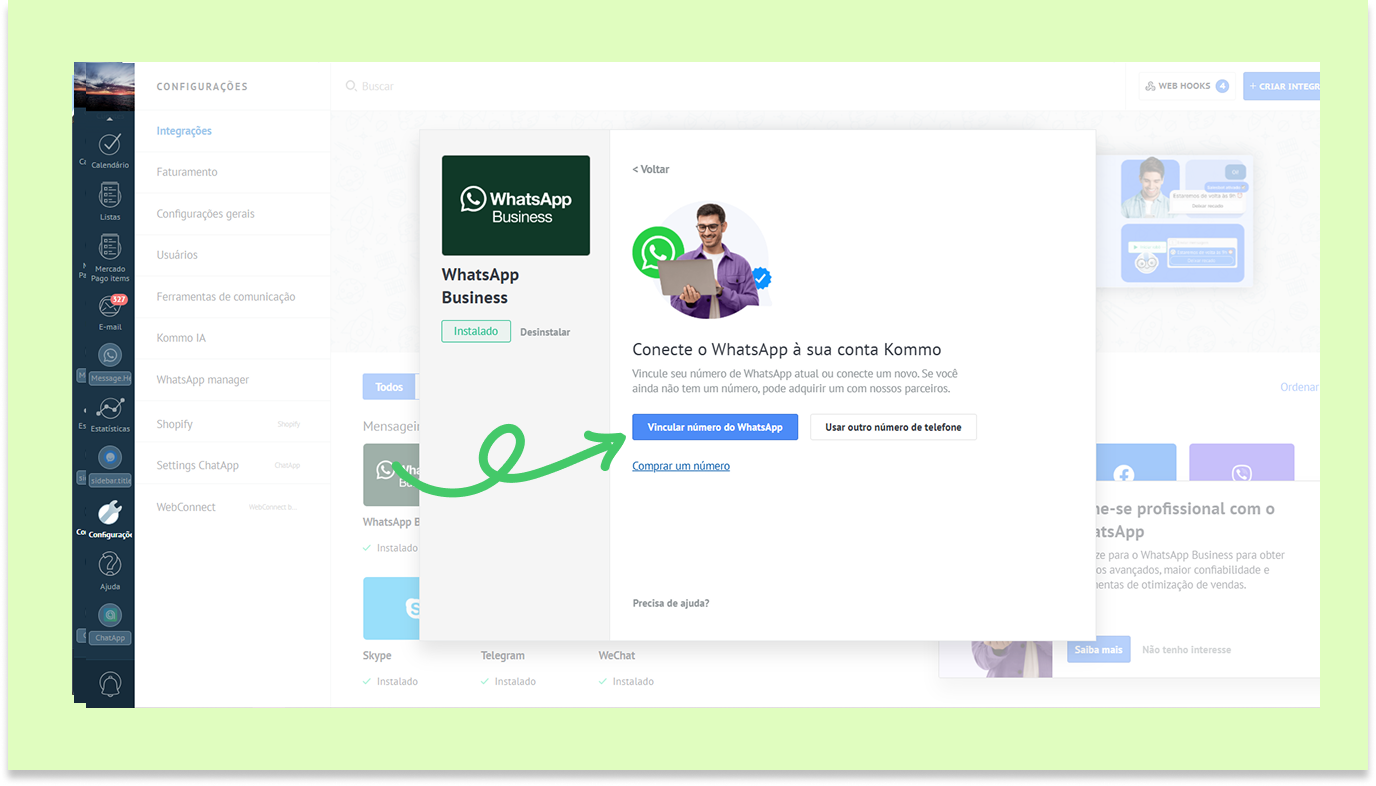Select the Integrações settings menu item
The image size is (1376, 786).
(x=184, y=131)
